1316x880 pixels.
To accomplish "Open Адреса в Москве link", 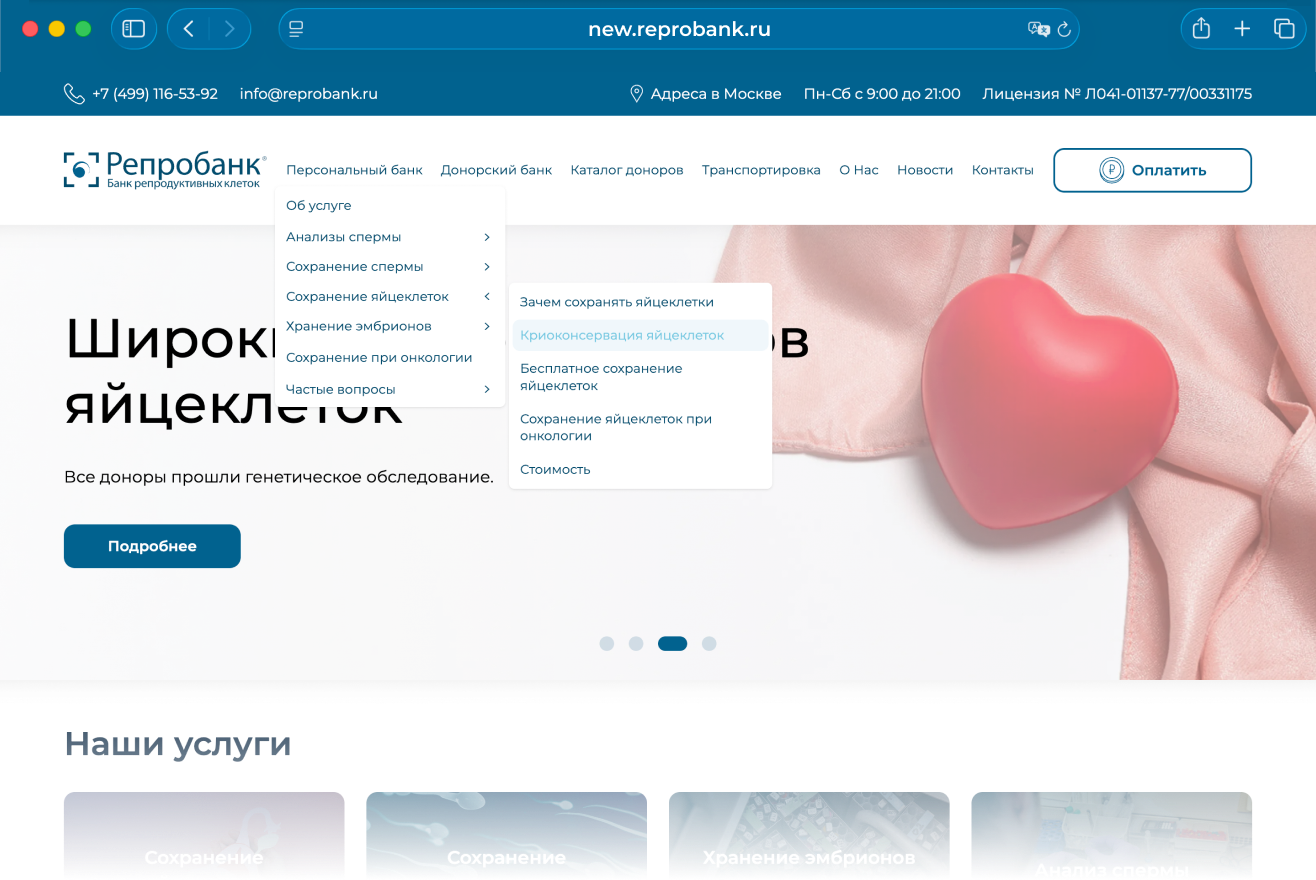I will [x=716, y=94].
